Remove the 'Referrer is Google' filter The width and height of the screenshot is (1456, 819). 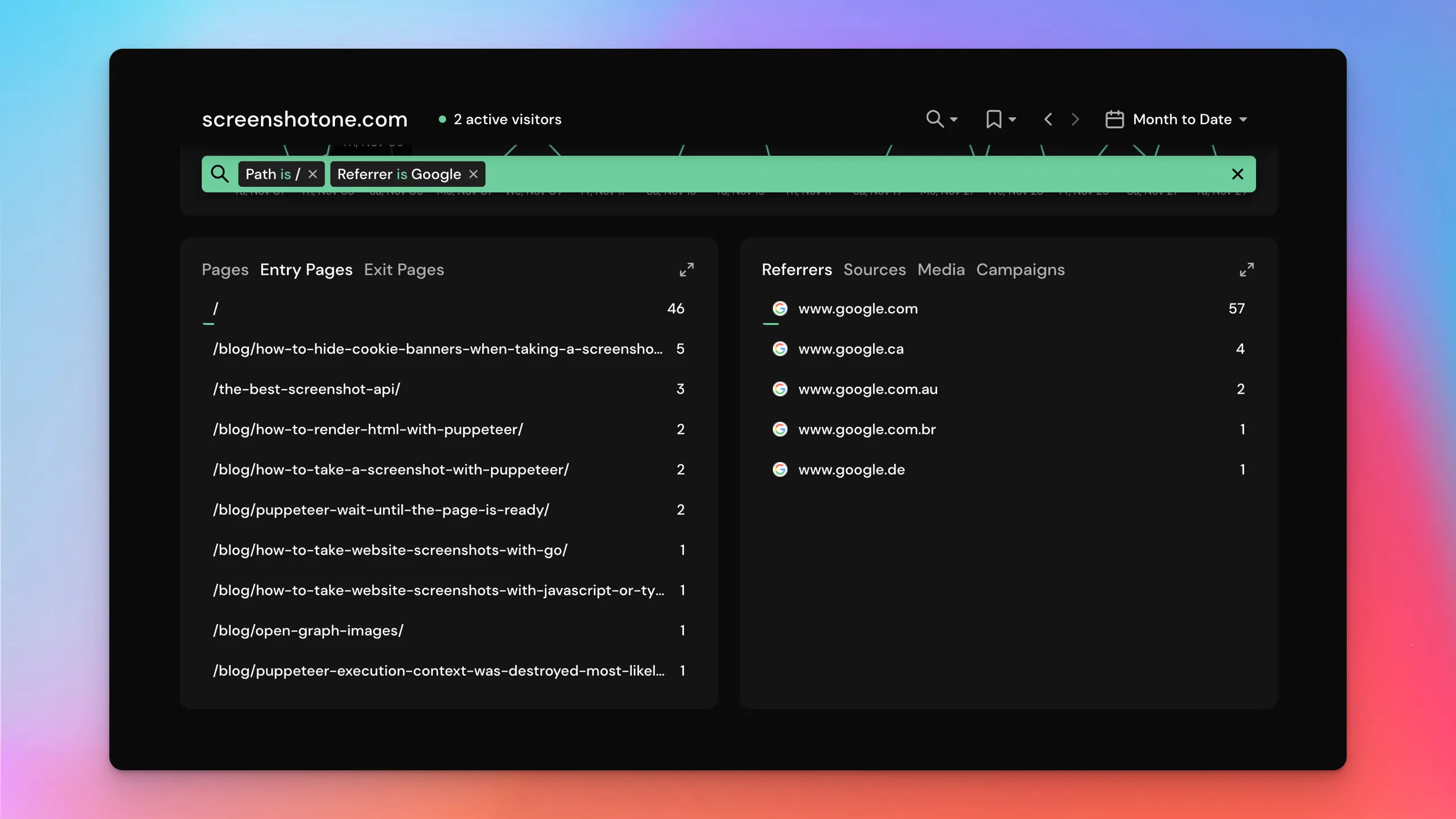point(474,174)
